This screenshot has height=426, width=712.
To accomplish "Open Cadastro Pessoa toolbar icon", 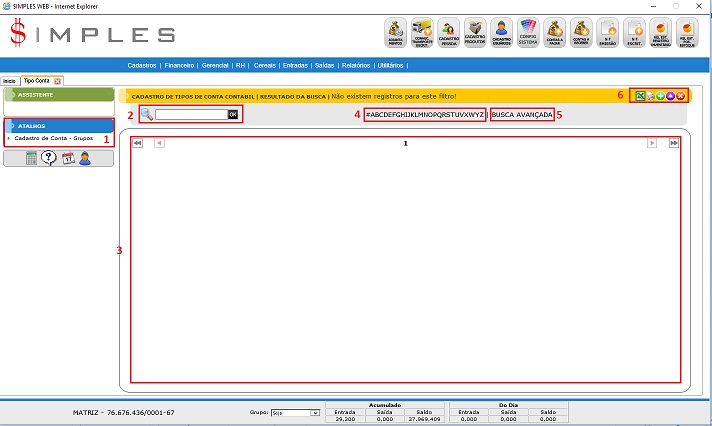I will point(448,33).
